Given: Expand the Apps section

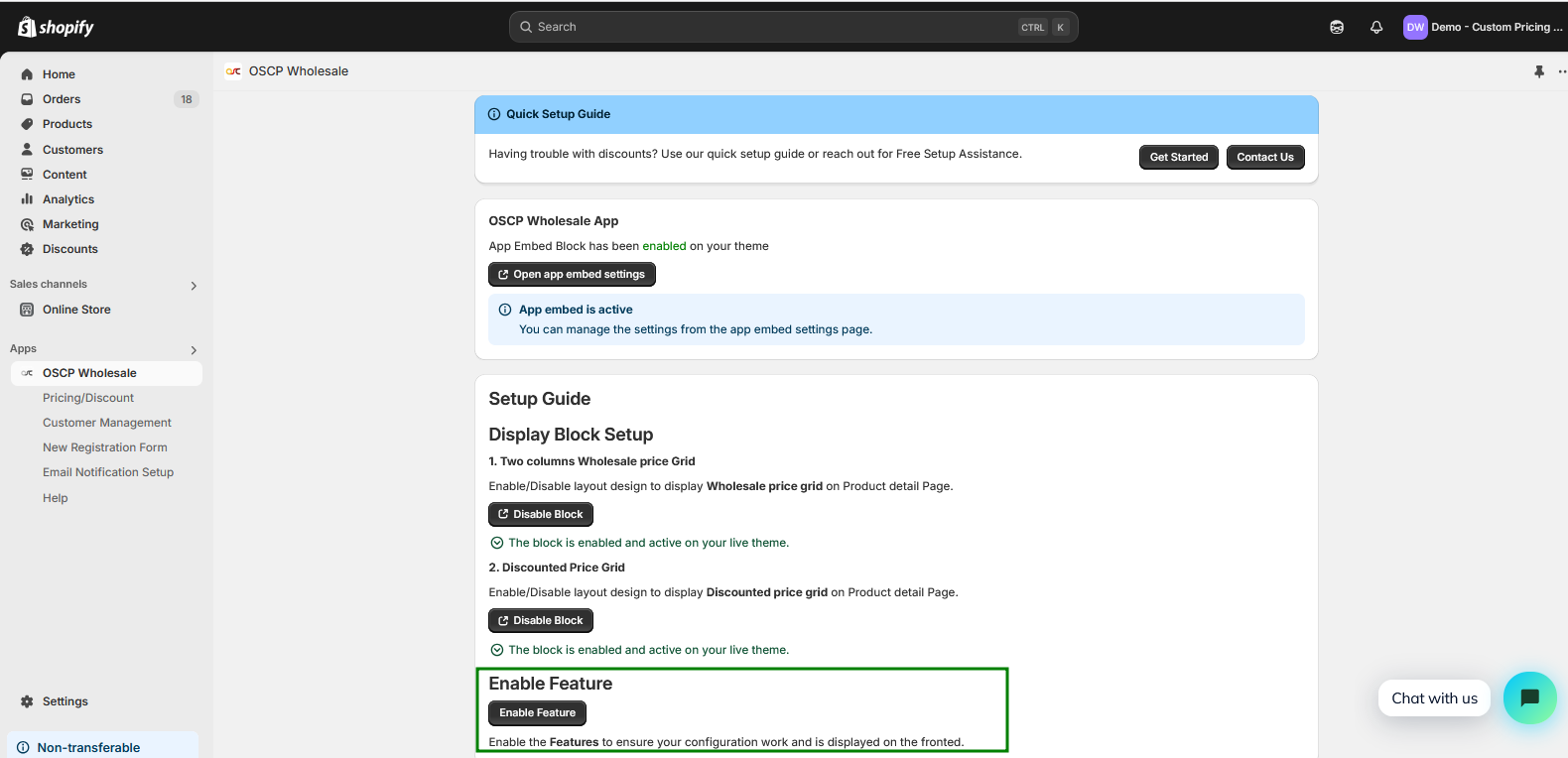Looking at the screenshot, I should [x=194, y=350].
